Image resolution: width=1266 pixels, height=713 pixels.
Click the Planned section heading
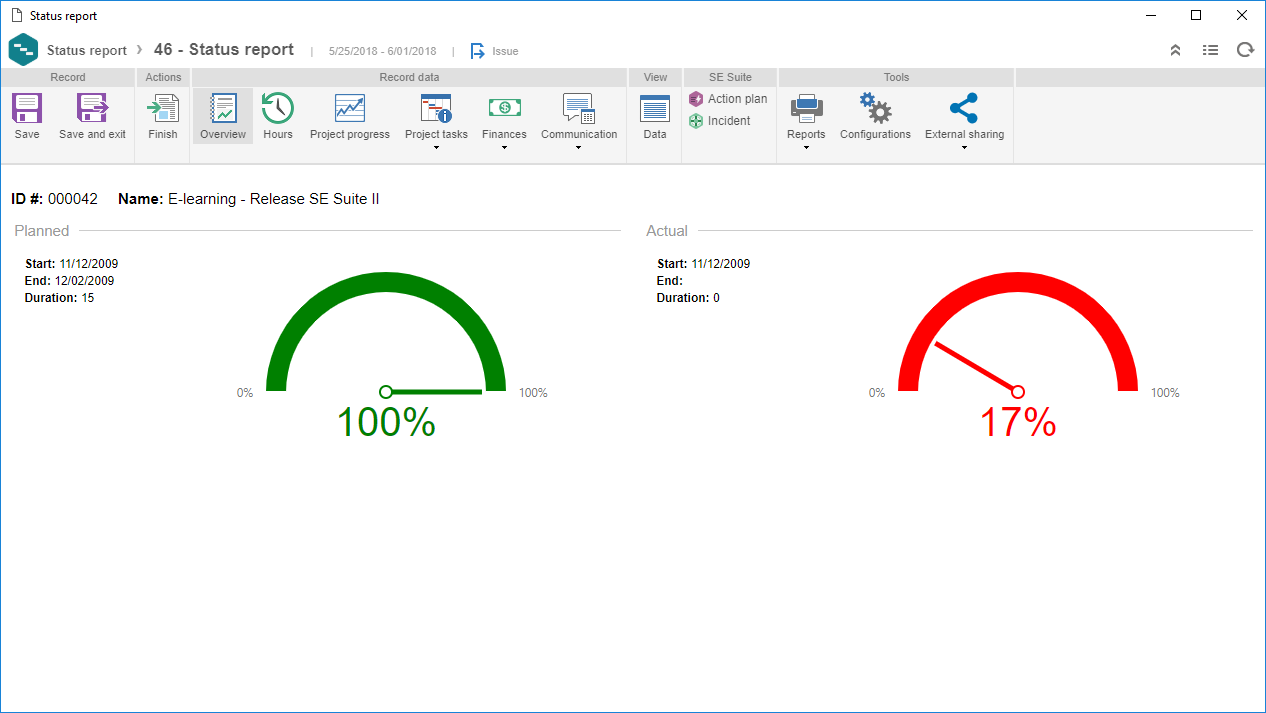42,231
